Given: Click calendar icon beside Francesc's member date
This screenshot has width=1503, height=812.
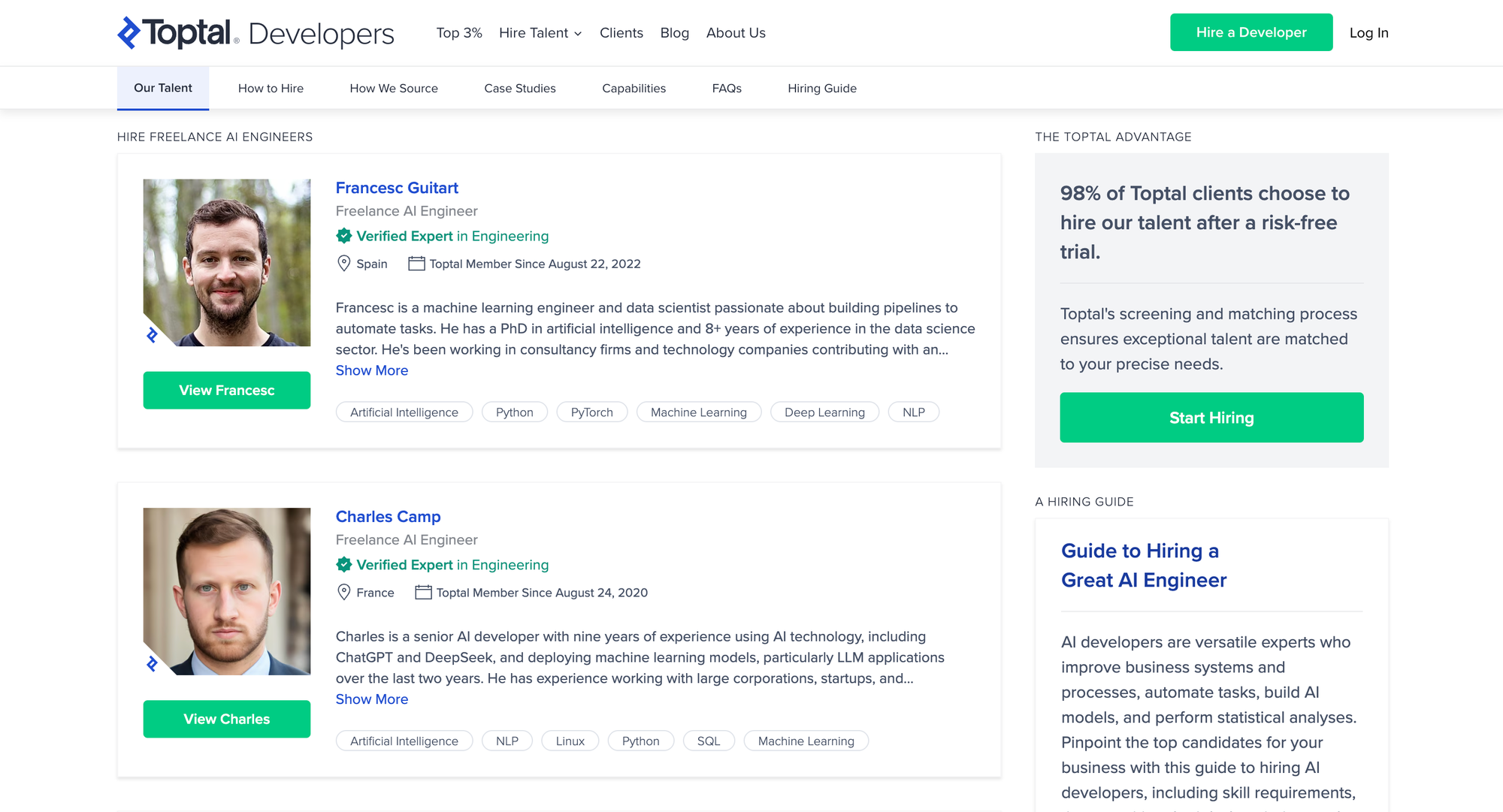Looking at the screenshot, I should [416, 264].
